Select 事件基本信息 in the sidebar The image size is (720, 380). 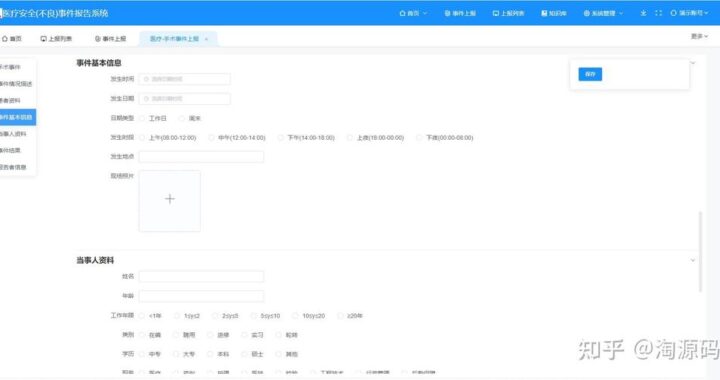tap(17, 117)
